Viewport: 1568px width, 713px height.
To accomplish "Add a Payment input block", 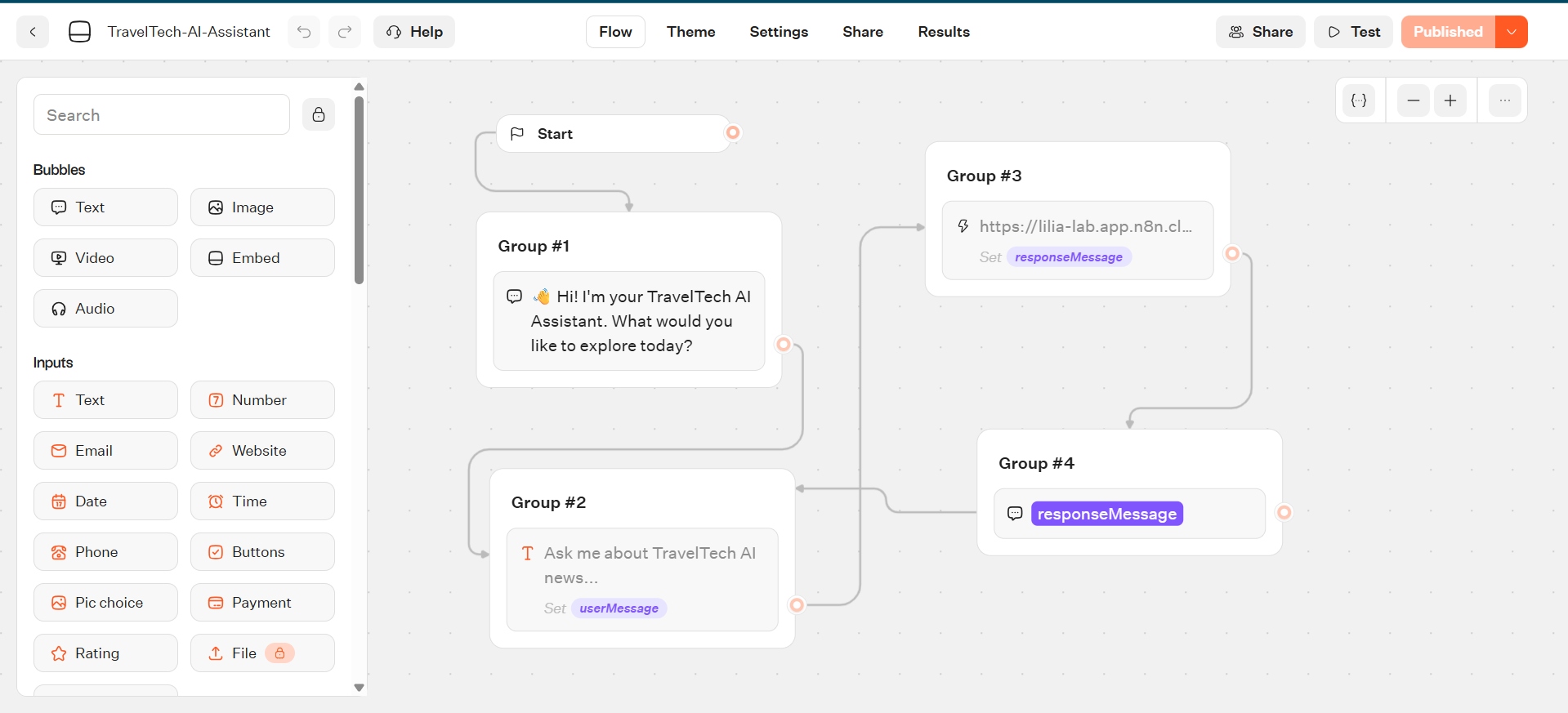I will click(x=262, y=603).
